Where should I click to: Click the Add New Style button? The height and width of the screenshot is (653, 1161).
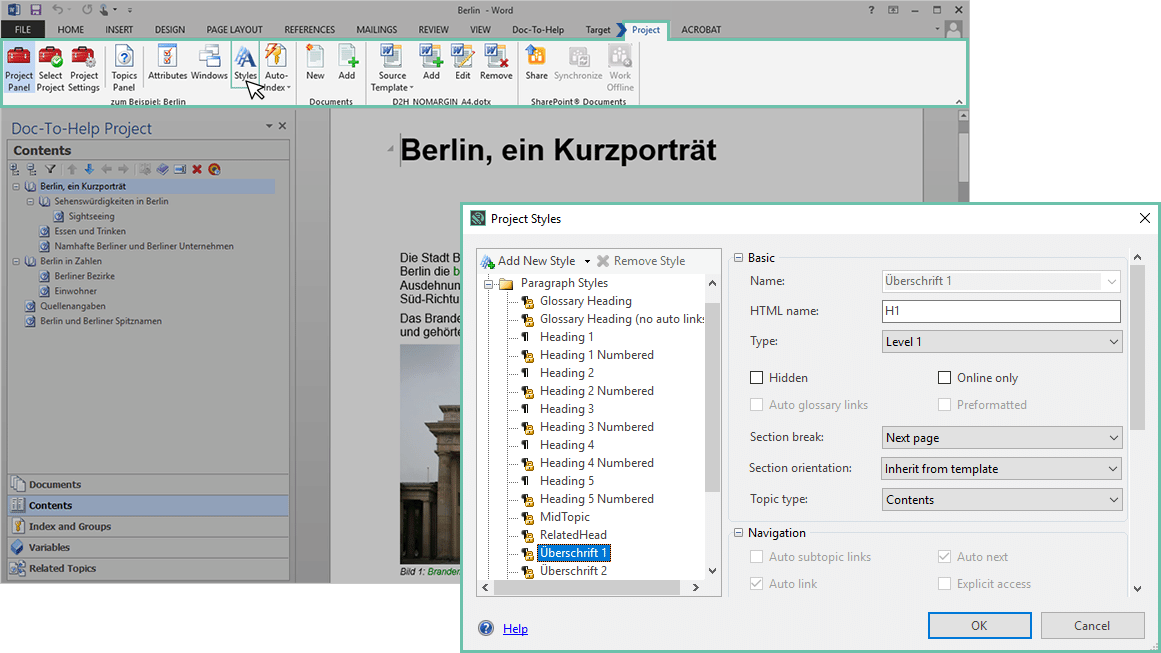[528, 261]
